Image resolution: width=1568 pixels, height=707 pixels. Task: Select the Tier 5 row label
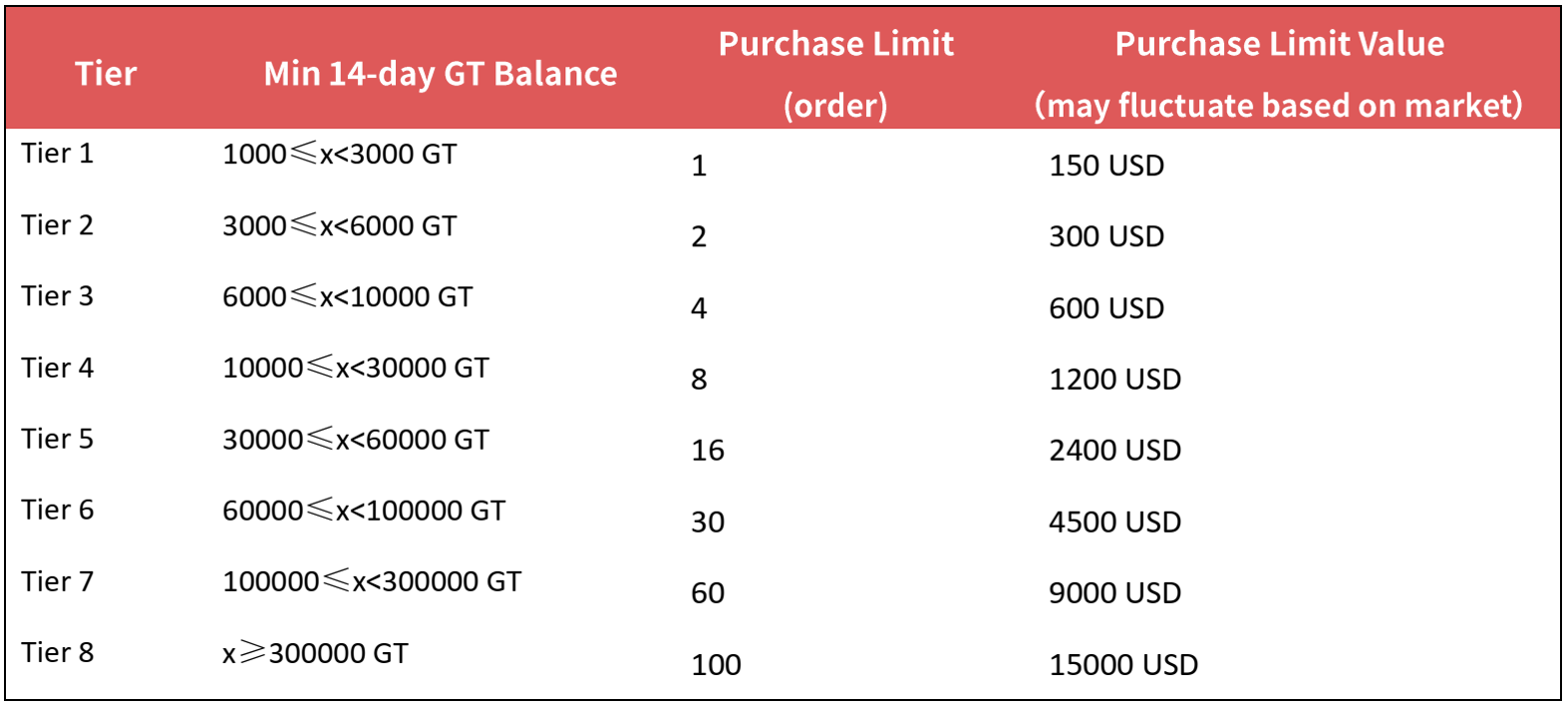[x=58, y=439]
